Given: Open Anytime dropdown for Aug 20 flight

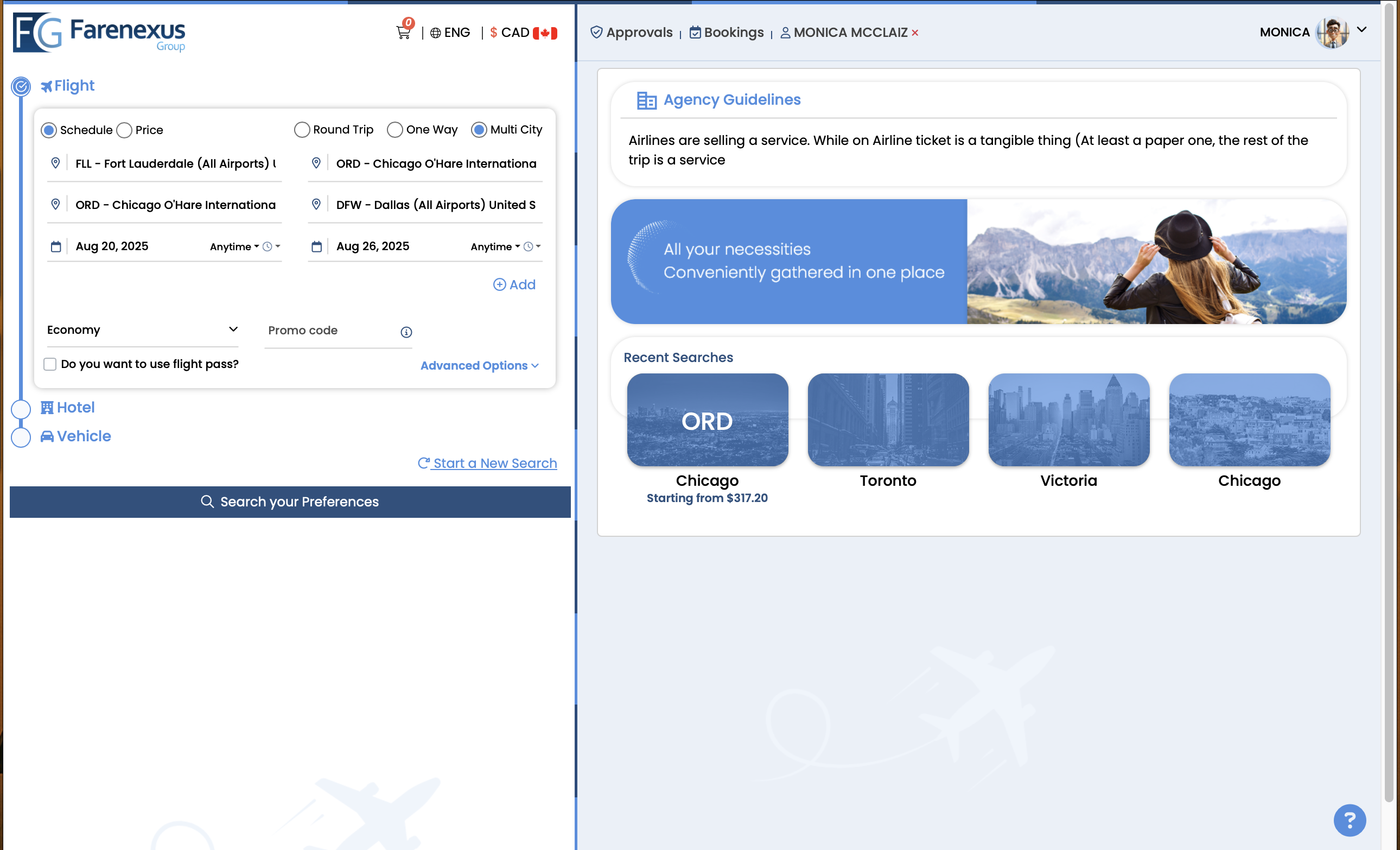Looking at the screenshot, I should pos(234,246).
